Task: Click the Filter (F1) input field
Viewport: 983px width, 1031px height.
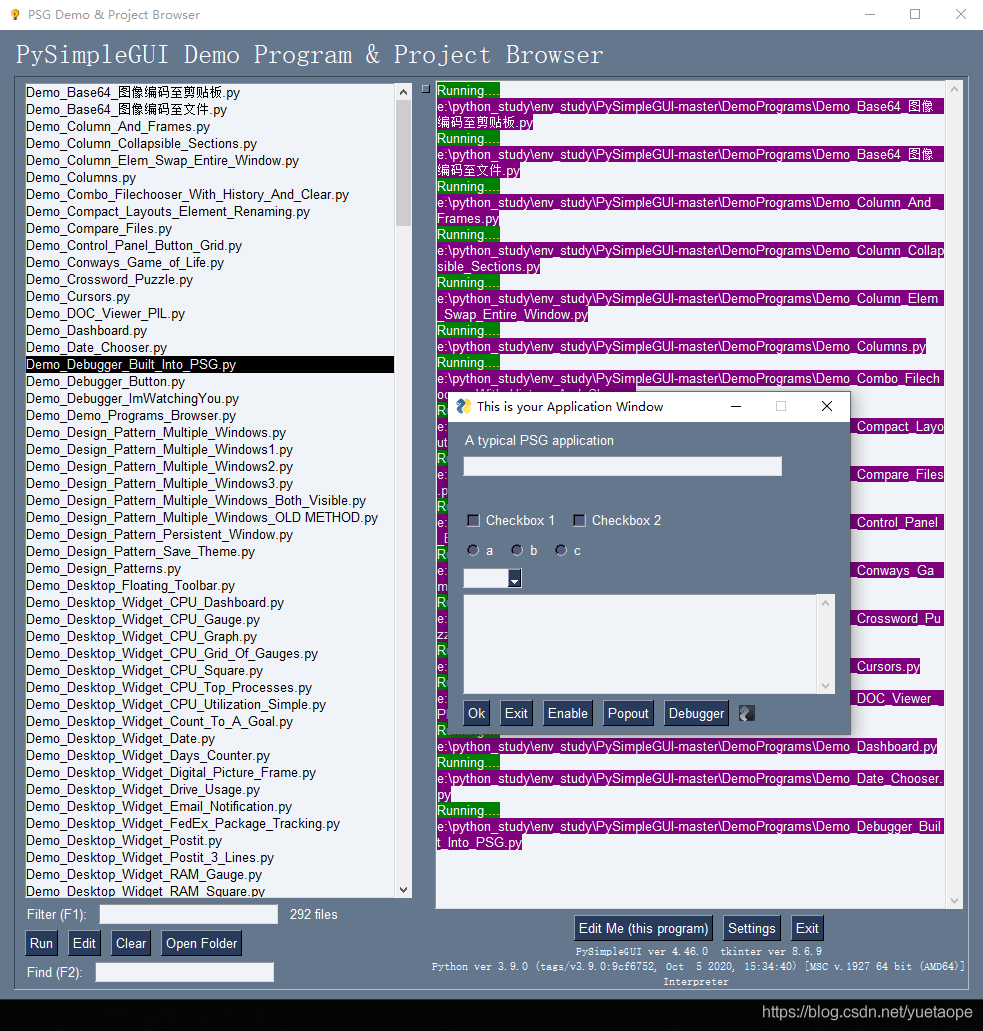Action: (x=189, y=915)
